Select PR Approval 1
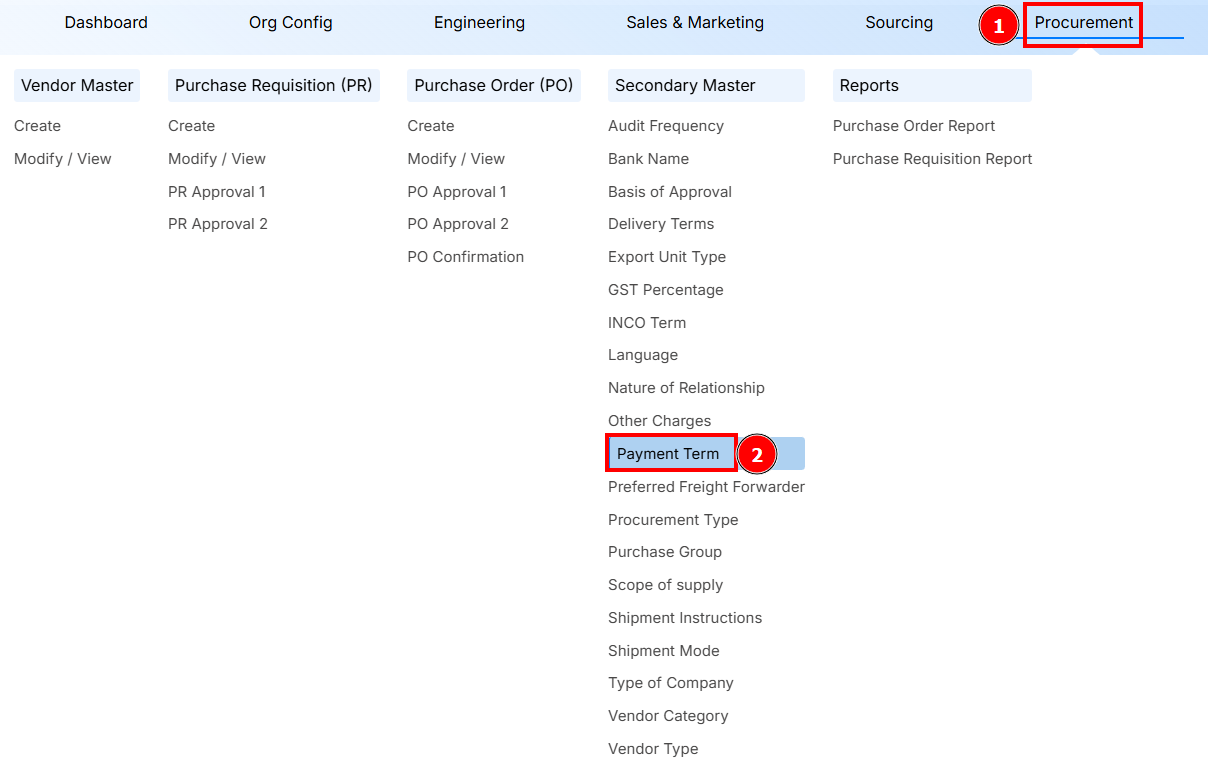Image resolution: width=1208 pixels, height=782 pixels. pyautogui.click(x=217, y=191)
